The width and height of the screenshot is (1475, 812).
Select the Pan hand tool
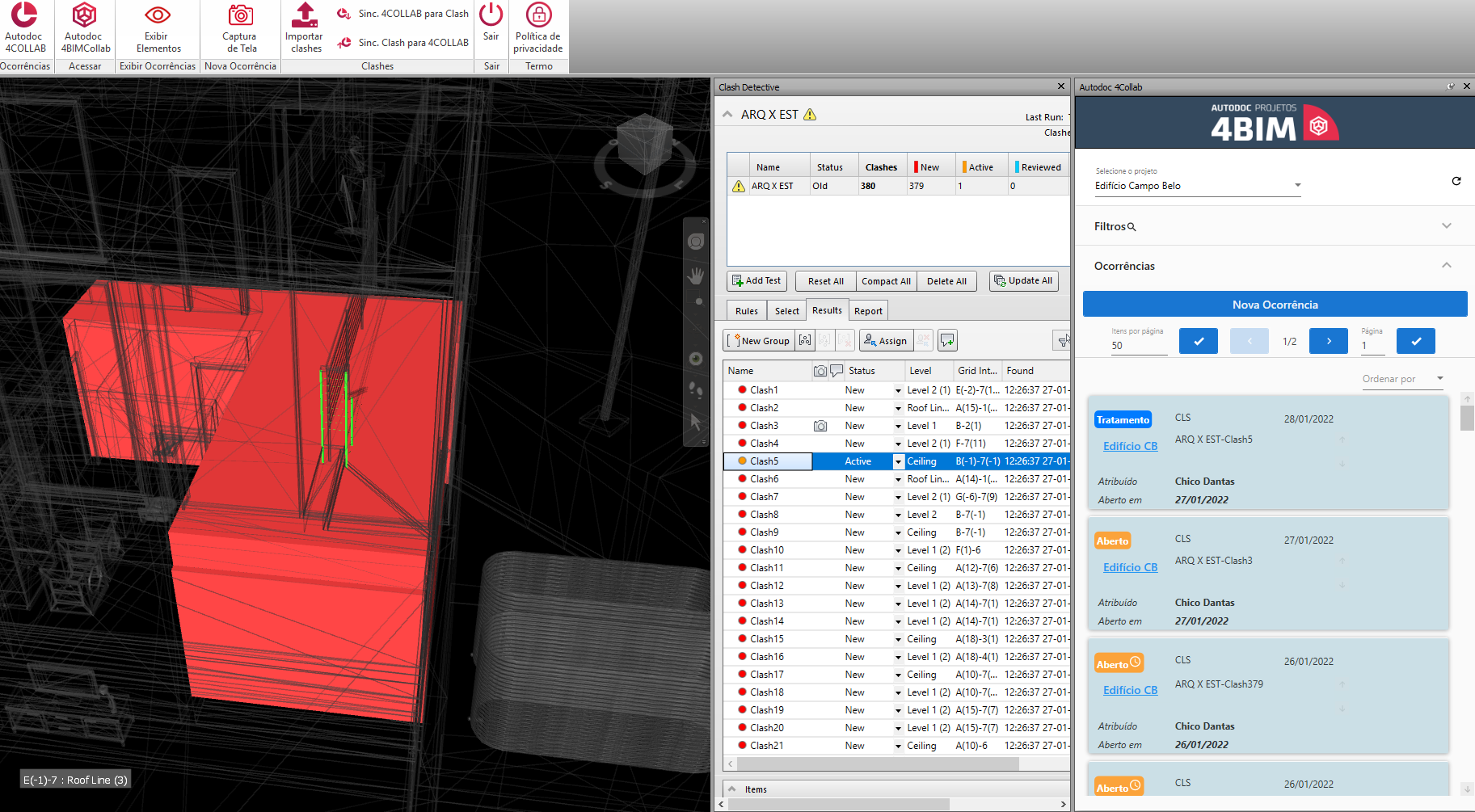pyautogui.click(x=696, y=276)
